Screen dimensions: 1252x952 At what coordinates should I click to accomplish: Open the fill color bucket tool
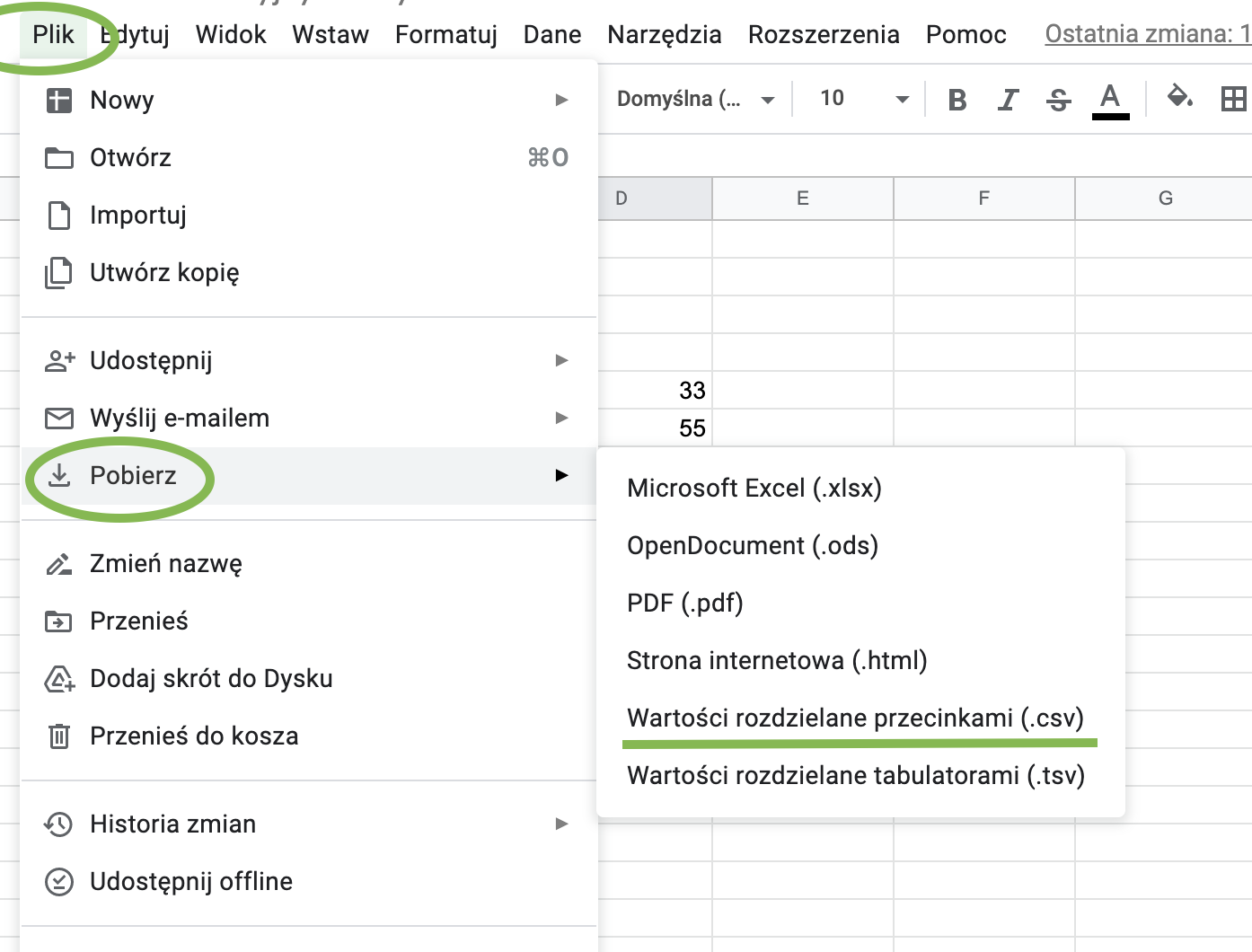[1178, 97]
